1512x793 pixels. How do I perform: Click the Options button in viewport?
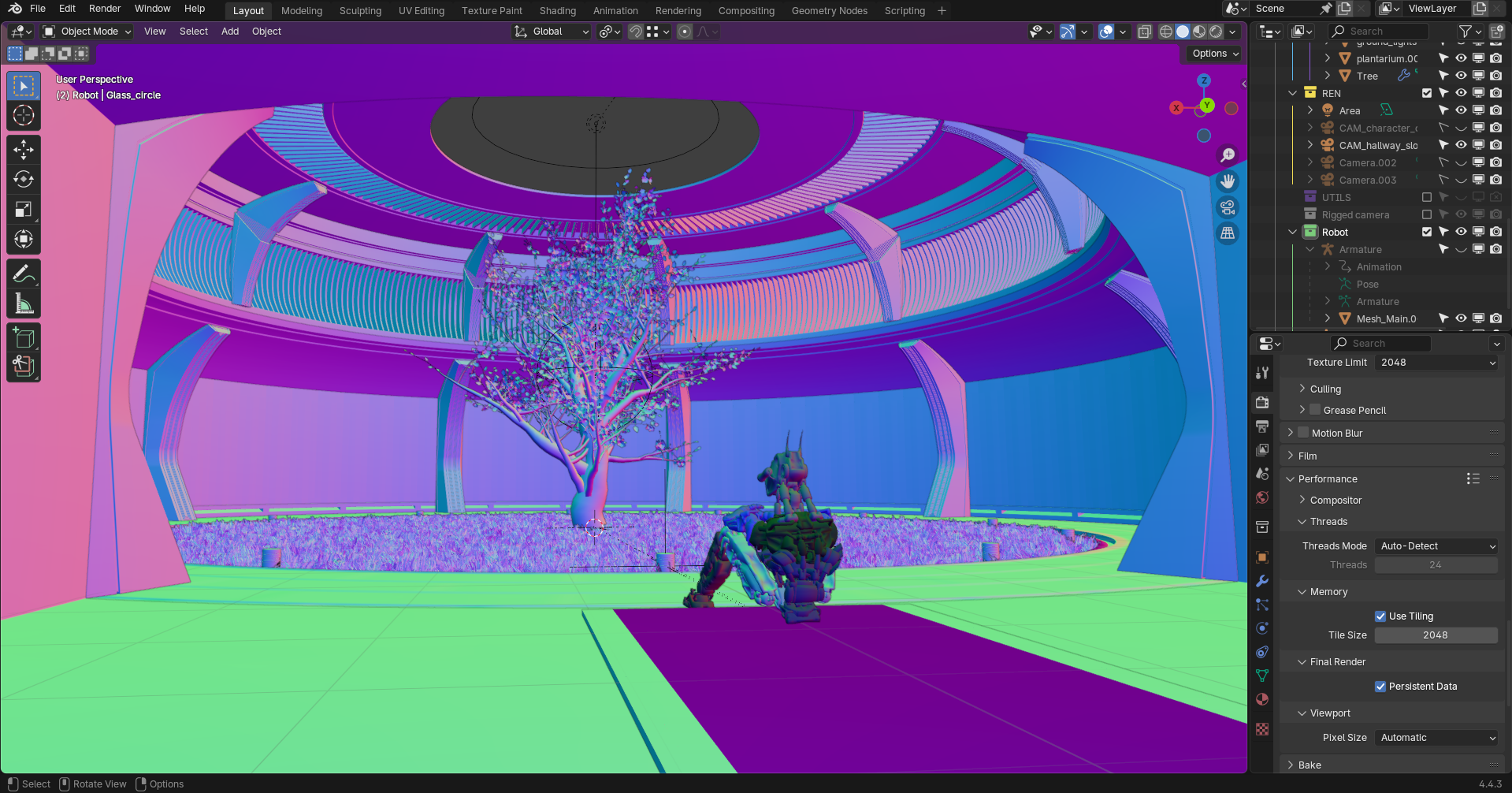click(1214, 54)
